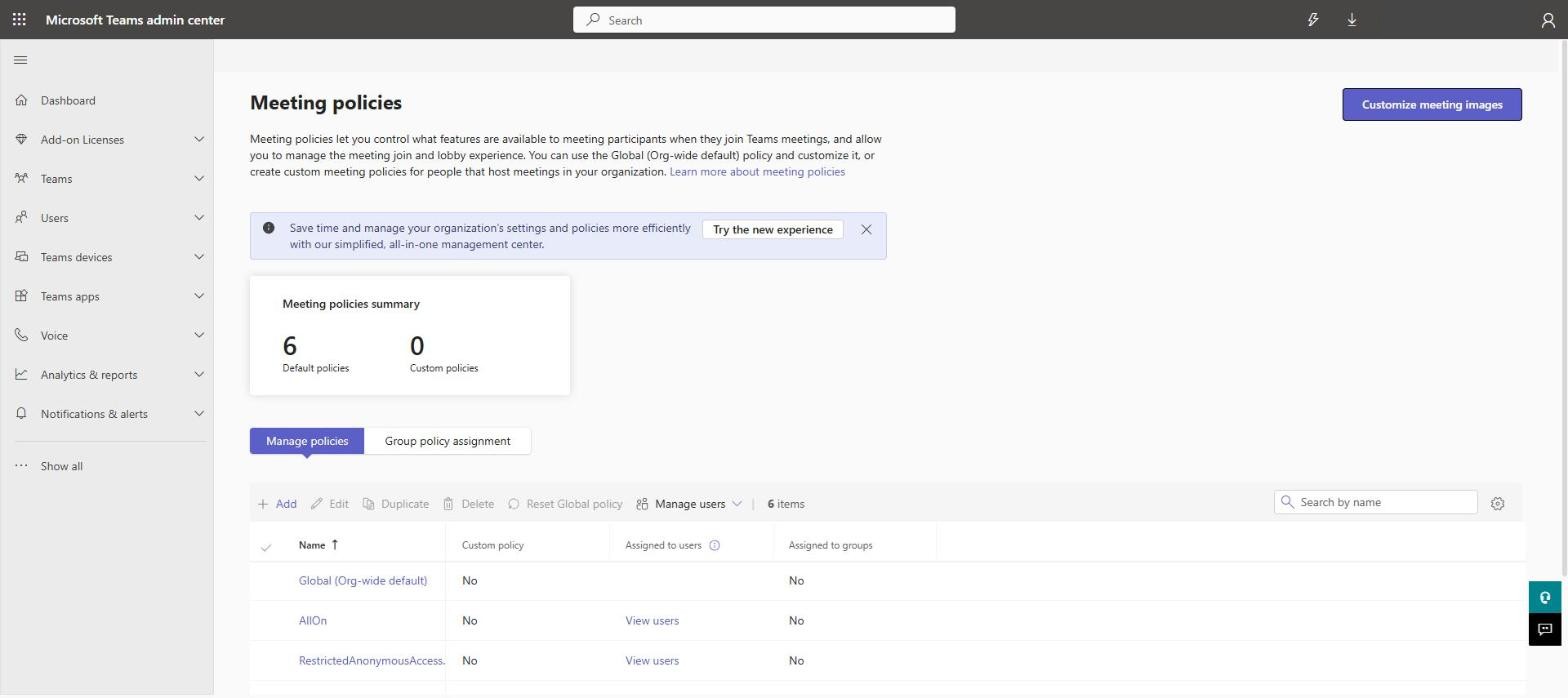Switch to Group policy assignment tab

pos(447,441)
